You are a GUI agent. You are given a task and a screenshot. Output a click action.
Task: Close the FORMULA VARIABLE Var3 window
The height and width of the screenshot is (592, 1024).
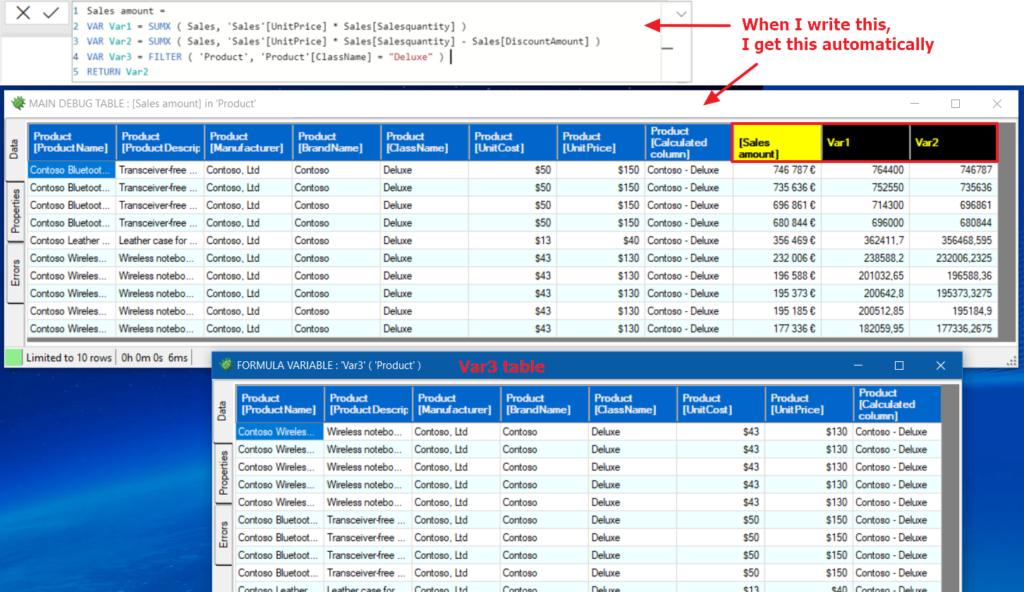click(x=940, y=365)
